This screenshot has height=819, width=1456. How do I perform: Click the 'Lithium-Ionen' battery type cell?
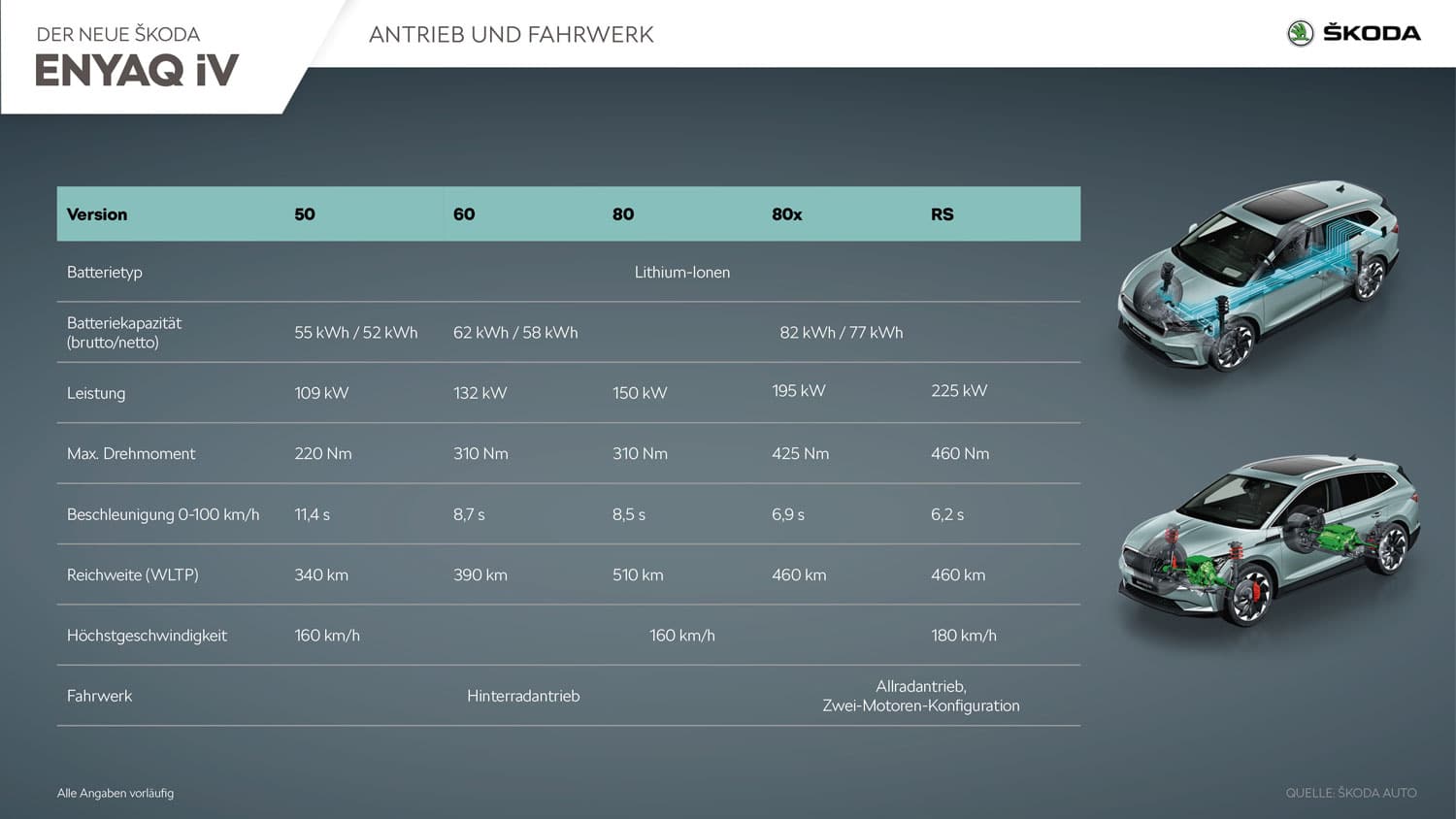(x=681, y=273)
